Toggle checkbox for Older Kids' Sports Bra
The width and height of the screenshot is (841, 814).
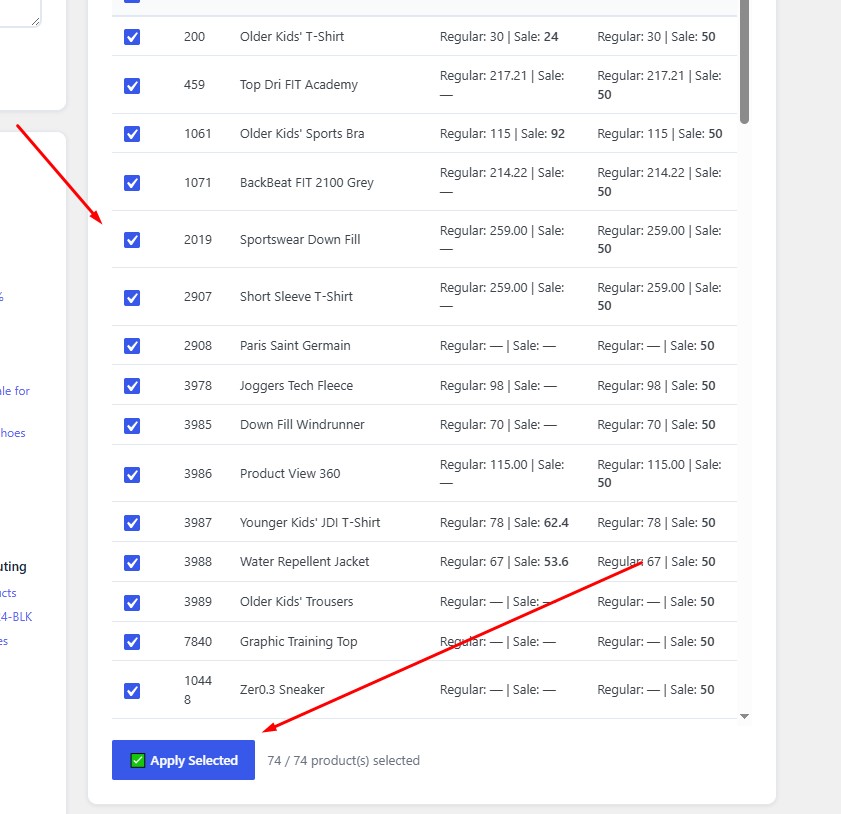[132, 134]
